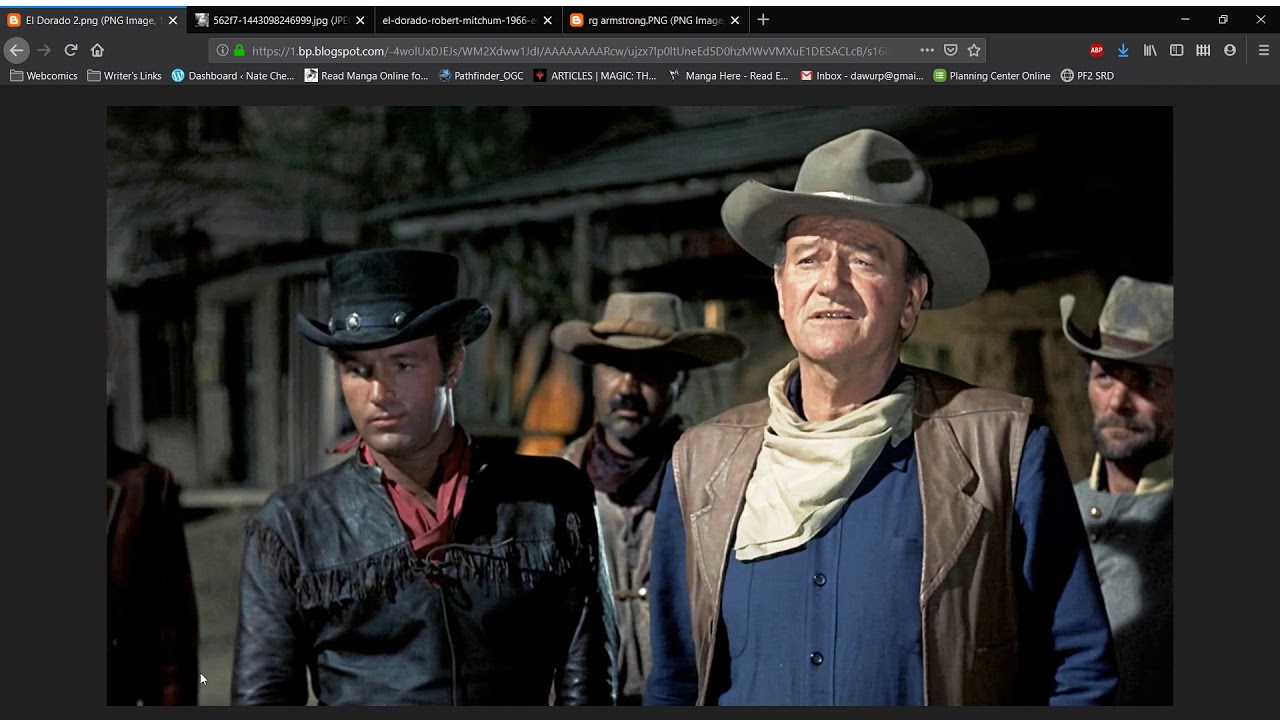Open the Firefox hamburger menu

tap(1263, 50)
